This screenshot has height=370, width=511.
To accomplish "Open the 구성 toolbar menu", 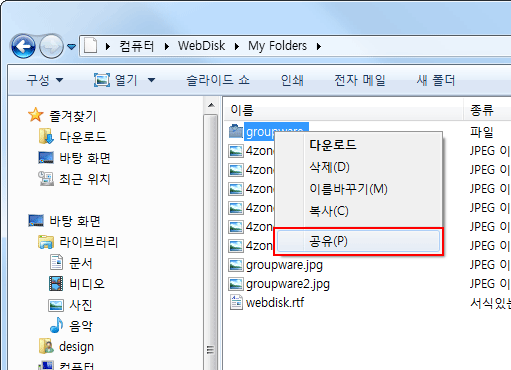I will pos(45,80).
